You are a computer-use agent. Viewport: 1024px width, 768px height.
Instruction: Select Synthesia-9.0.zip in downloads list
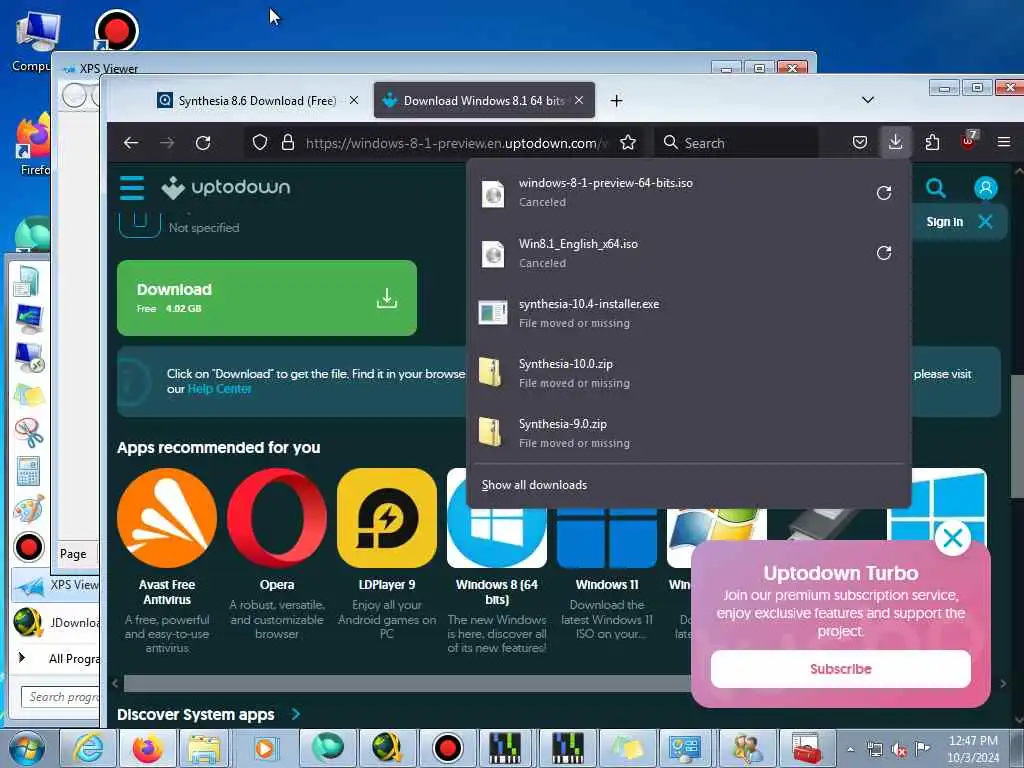(x=689, y=433)
